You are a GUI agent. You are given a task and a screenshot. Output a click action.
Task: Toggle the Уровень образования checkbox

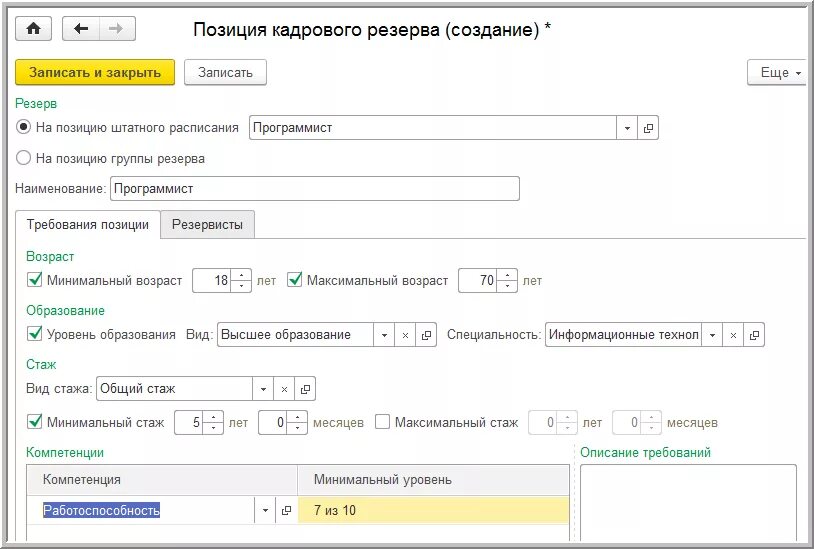coord(34,334)
